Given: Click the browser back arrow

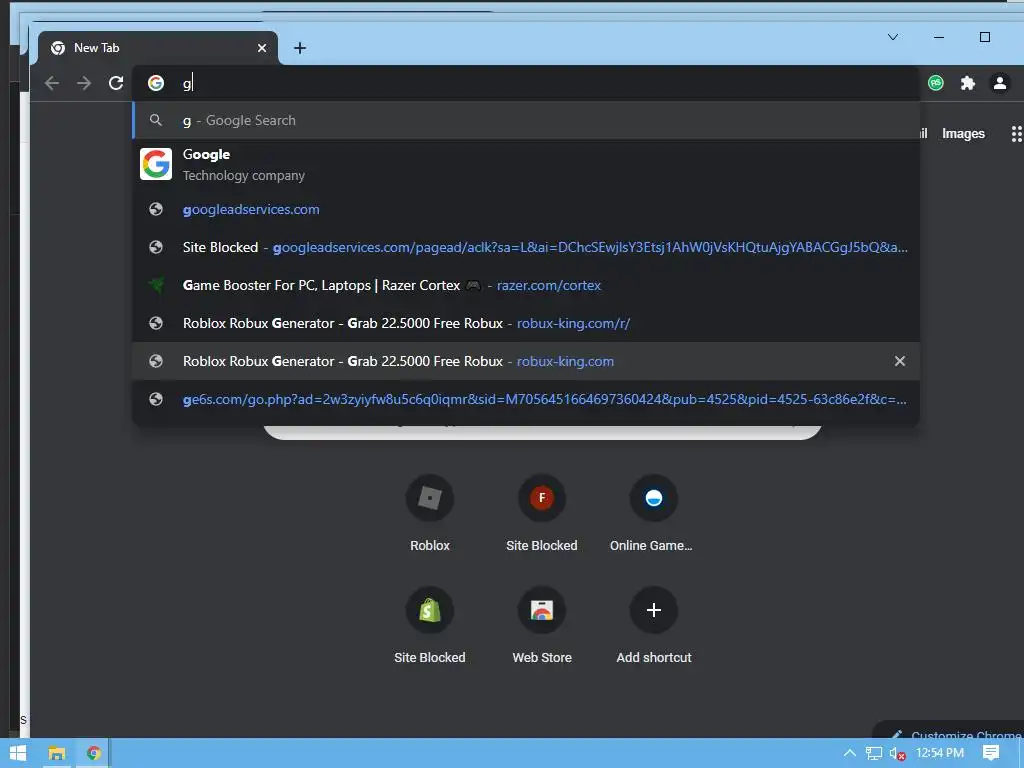Looking at the screenshot, I should tap(52, 83).
